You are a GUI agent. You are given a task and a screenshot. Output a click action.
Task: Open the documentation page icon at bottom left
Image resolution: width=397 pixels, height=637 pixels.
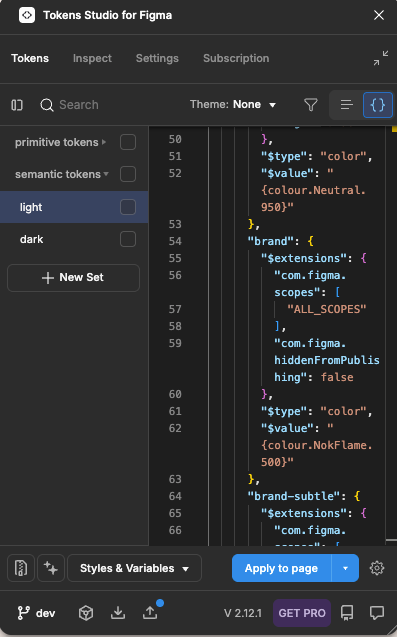21,568
